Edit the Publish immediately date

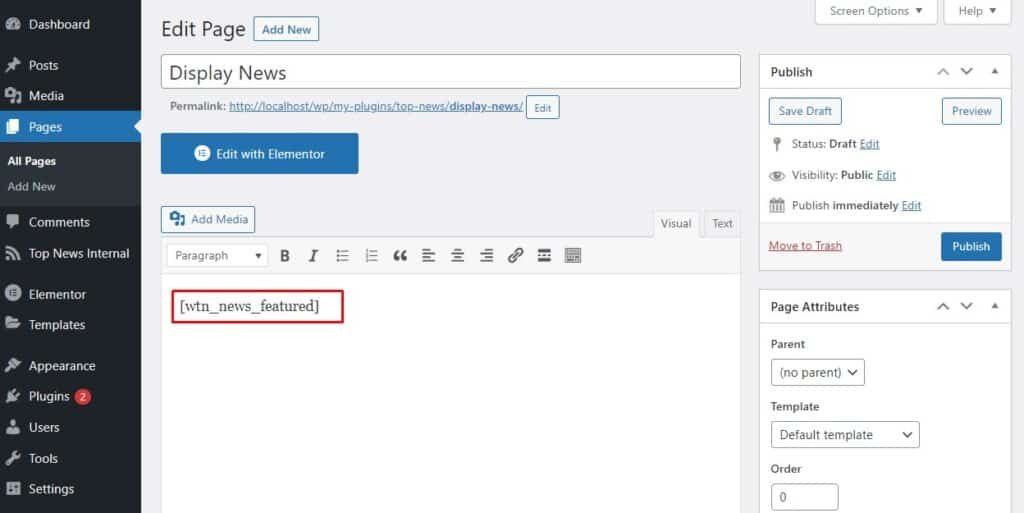coord(911,206)
